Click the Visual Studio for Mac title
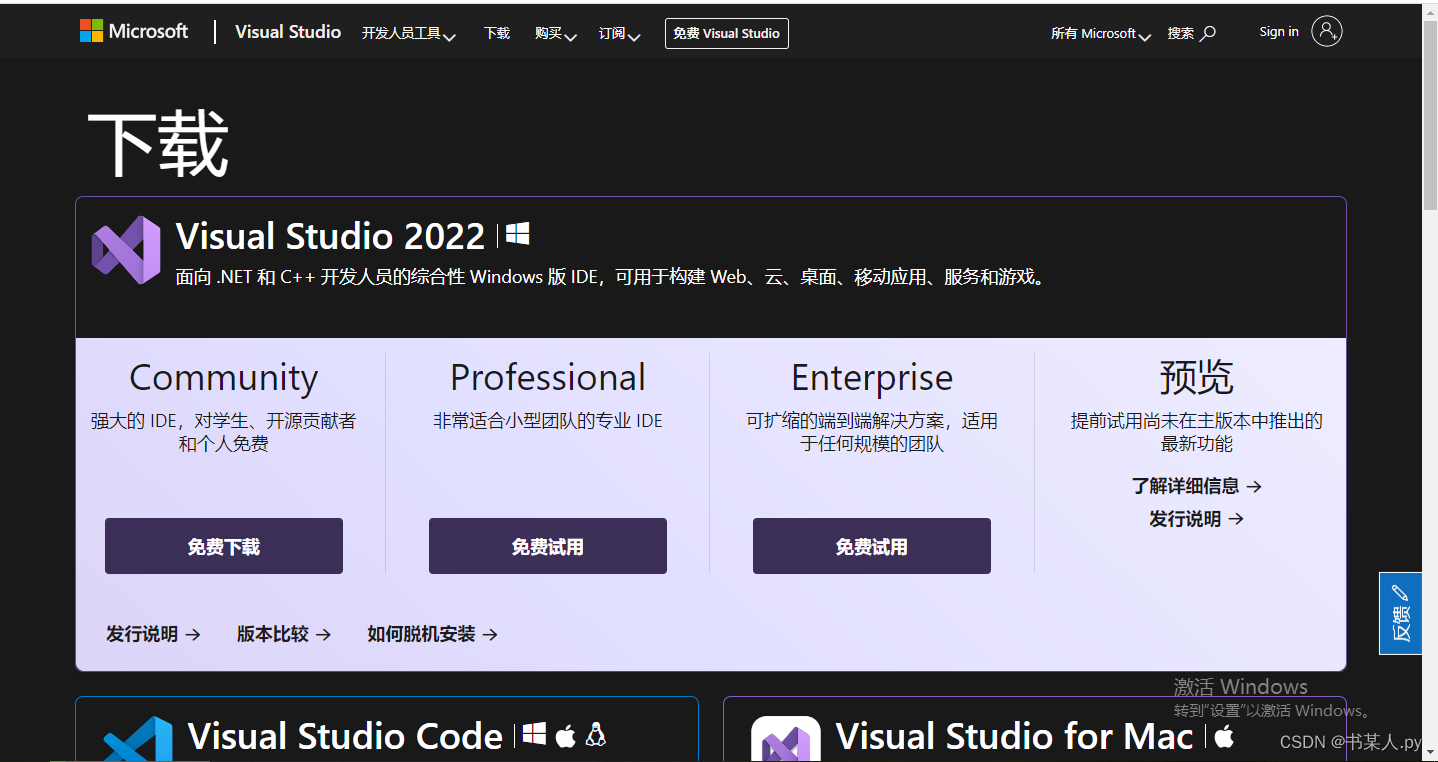 click(x=1015, y=737)
